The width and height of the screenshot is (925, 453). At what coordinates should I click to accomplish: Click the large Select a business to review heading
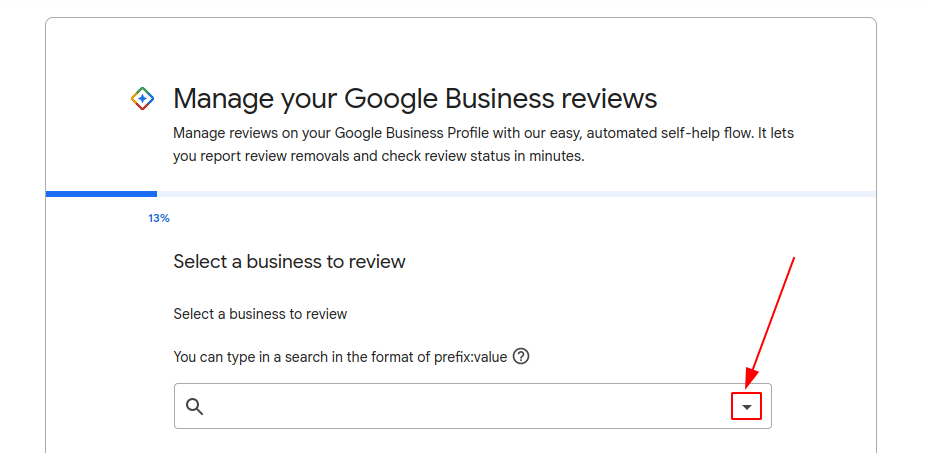[x=289, y=261]
